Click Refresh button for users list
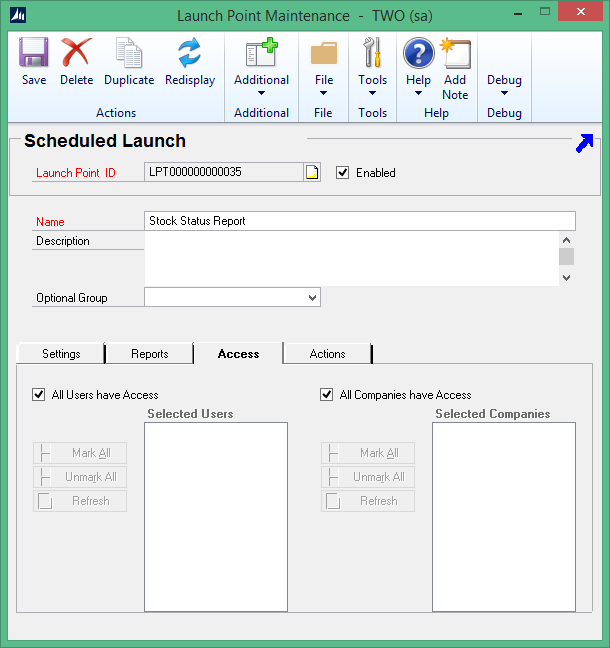The image size is (610, 648). click(x=80, y=501)
